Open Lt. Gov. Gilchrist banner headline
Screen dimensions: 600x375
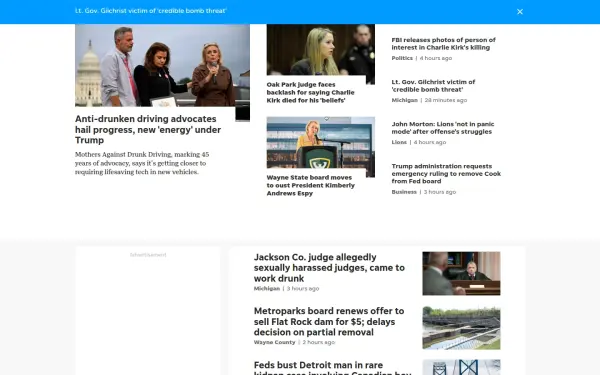coord(151,11)
